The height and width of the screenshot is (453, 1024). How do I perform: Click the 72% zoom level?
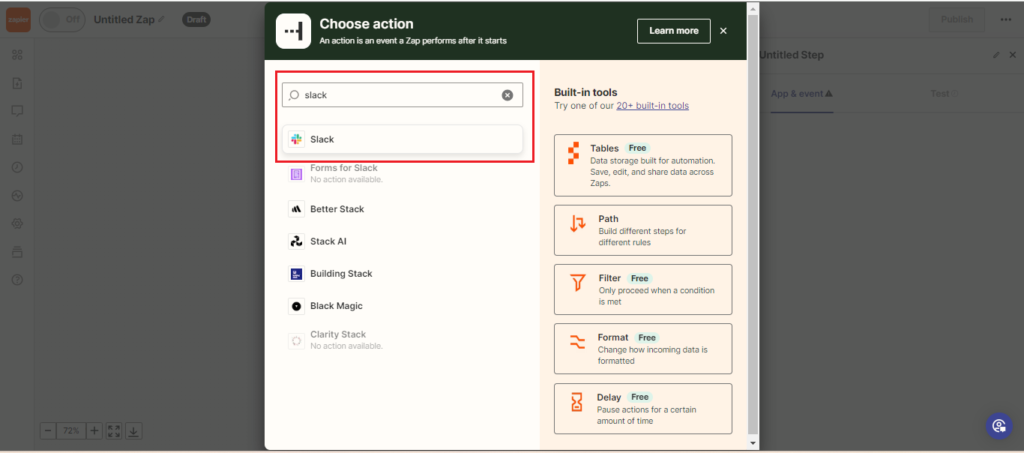click(x=71, y=431)
